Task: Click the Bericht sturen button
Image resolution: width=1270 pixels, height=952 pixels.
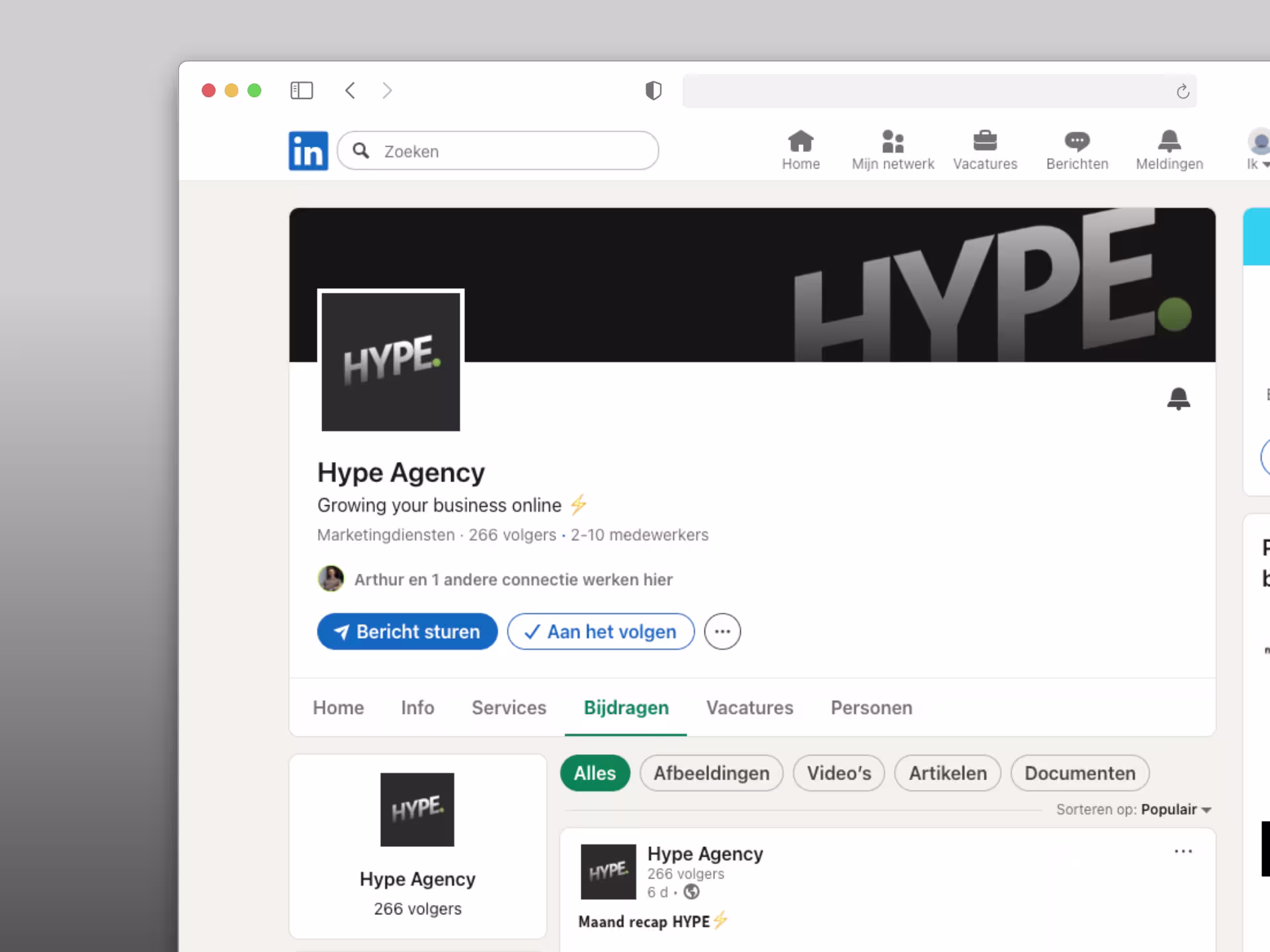Action: [x=407, y=631]
